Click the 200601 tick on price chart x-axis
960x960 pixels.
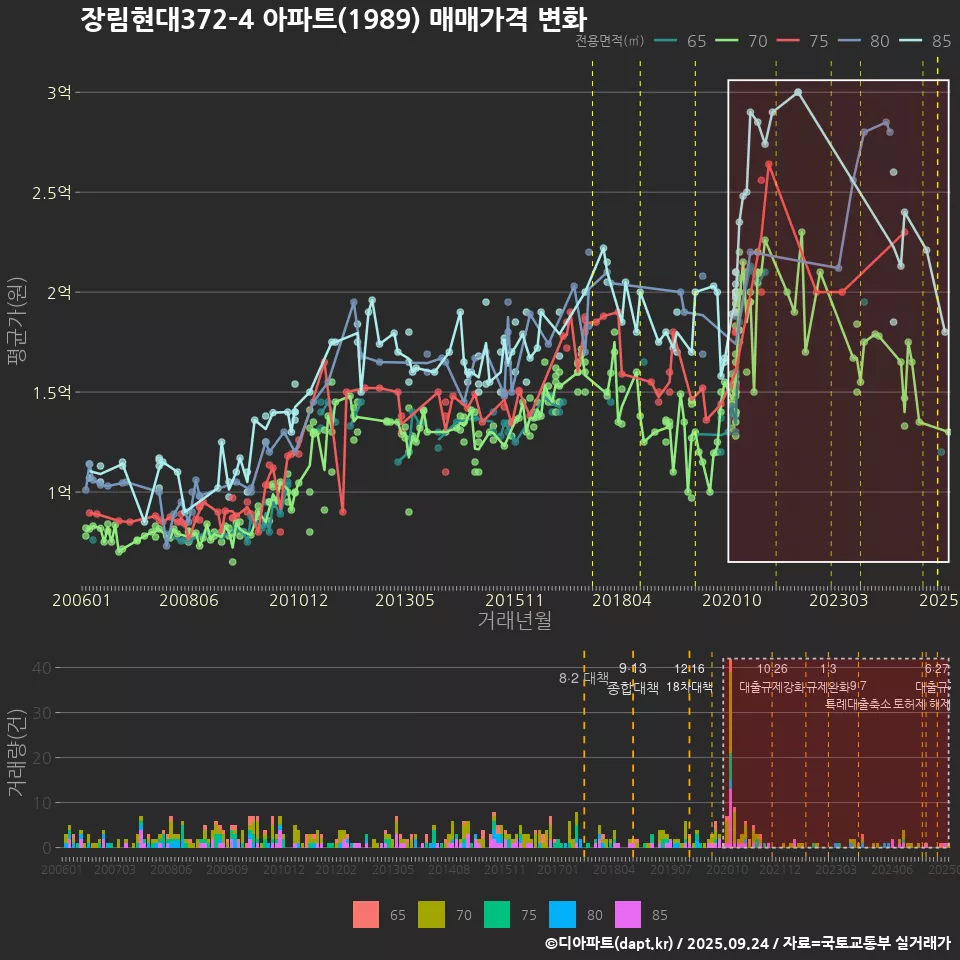click(81, 600)
